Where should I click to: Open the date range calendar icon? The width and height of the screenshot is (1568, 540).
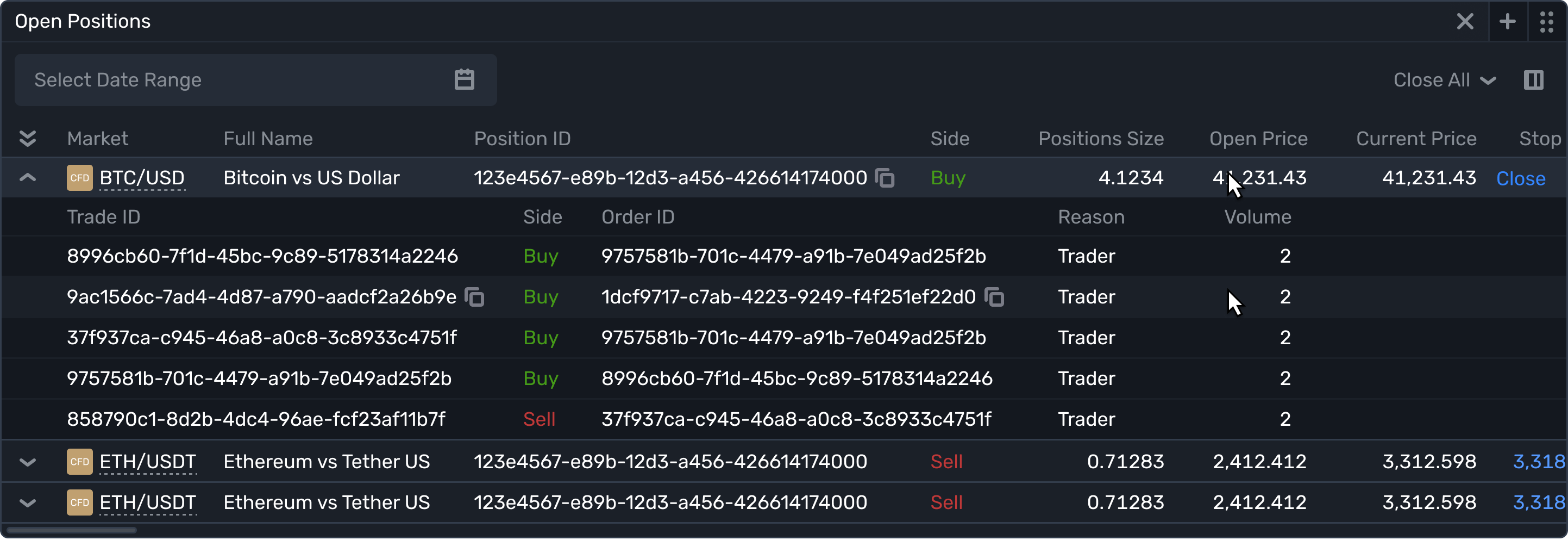point(465,80)
